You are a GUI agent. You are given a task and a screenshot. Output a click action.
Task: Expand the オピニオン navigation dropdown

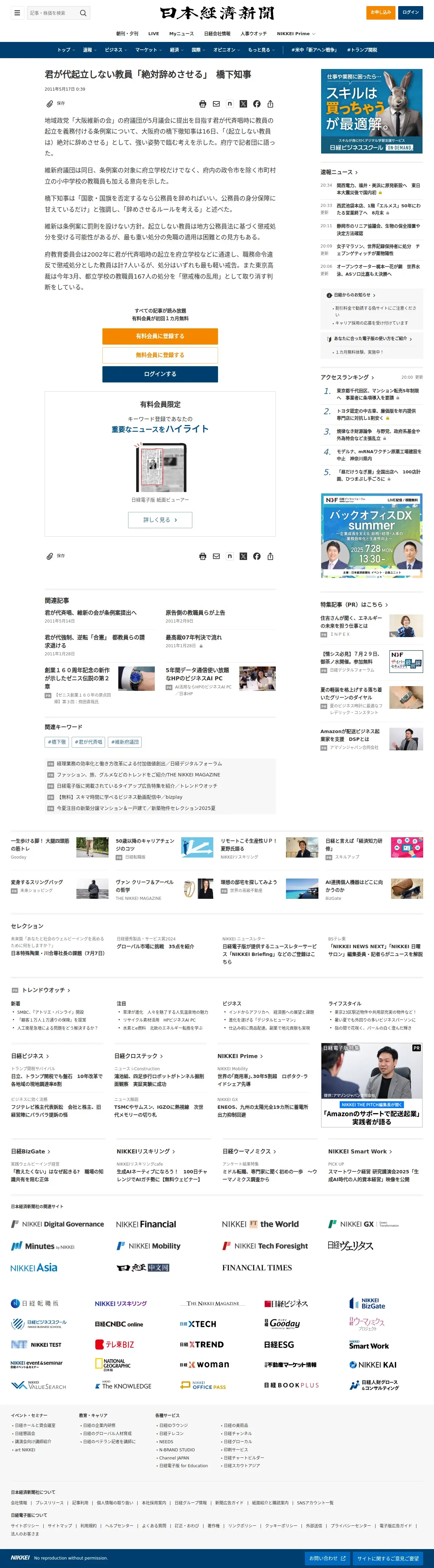(x=226, y=50)
